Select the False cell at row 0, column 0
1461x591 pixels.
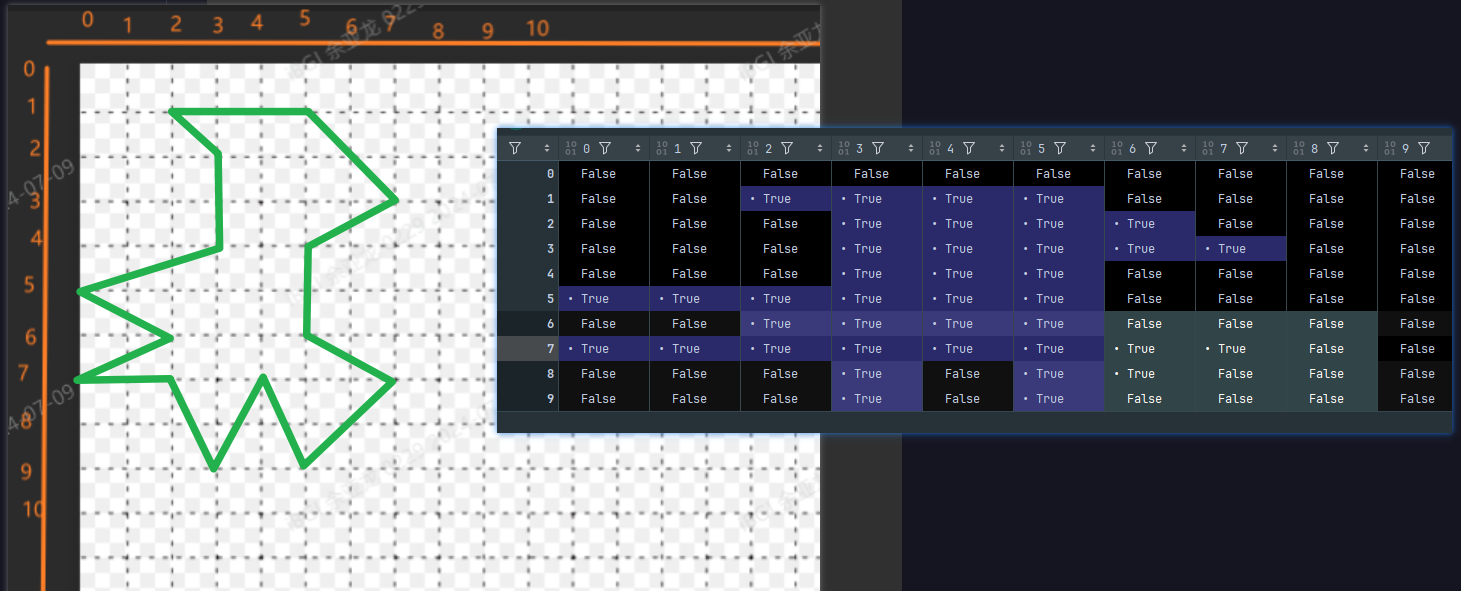pyautogui.click(x=604, y=174)
